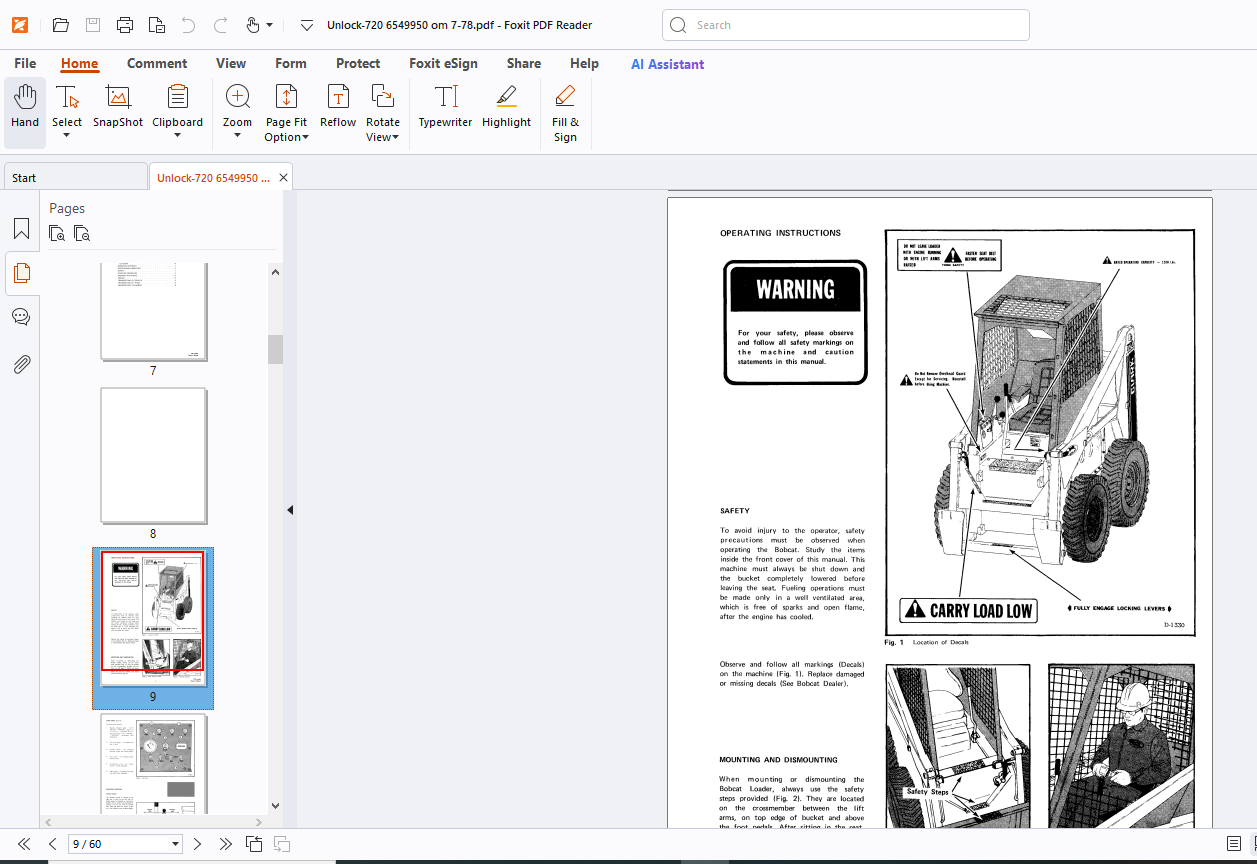This screenshot has width=1257, height=864.
Task: Close the Unlock-720 PDF tab
Action: pyautogui.click(x=283, y=178)
